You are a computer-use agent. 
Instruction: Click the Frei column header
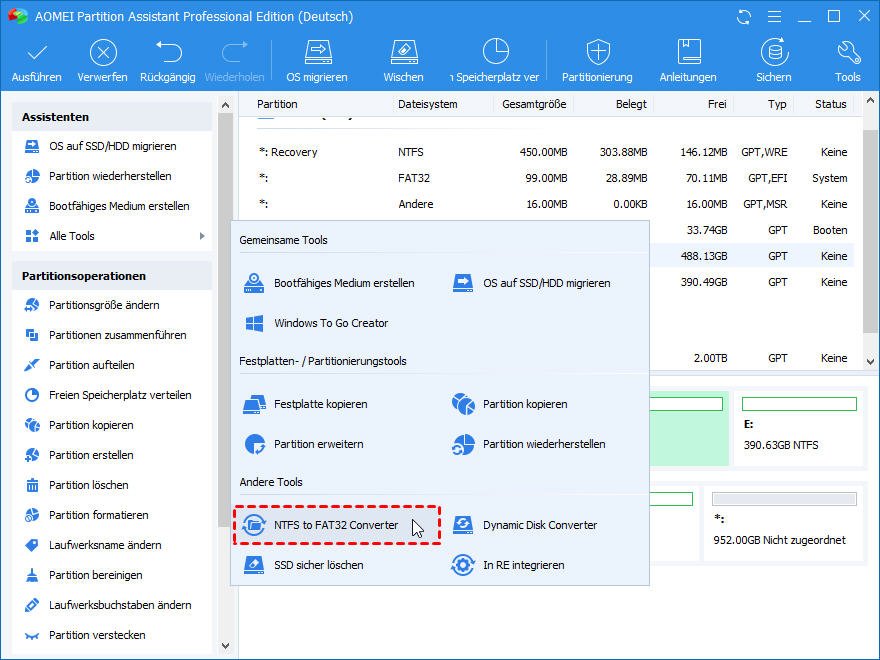point(717,104)
